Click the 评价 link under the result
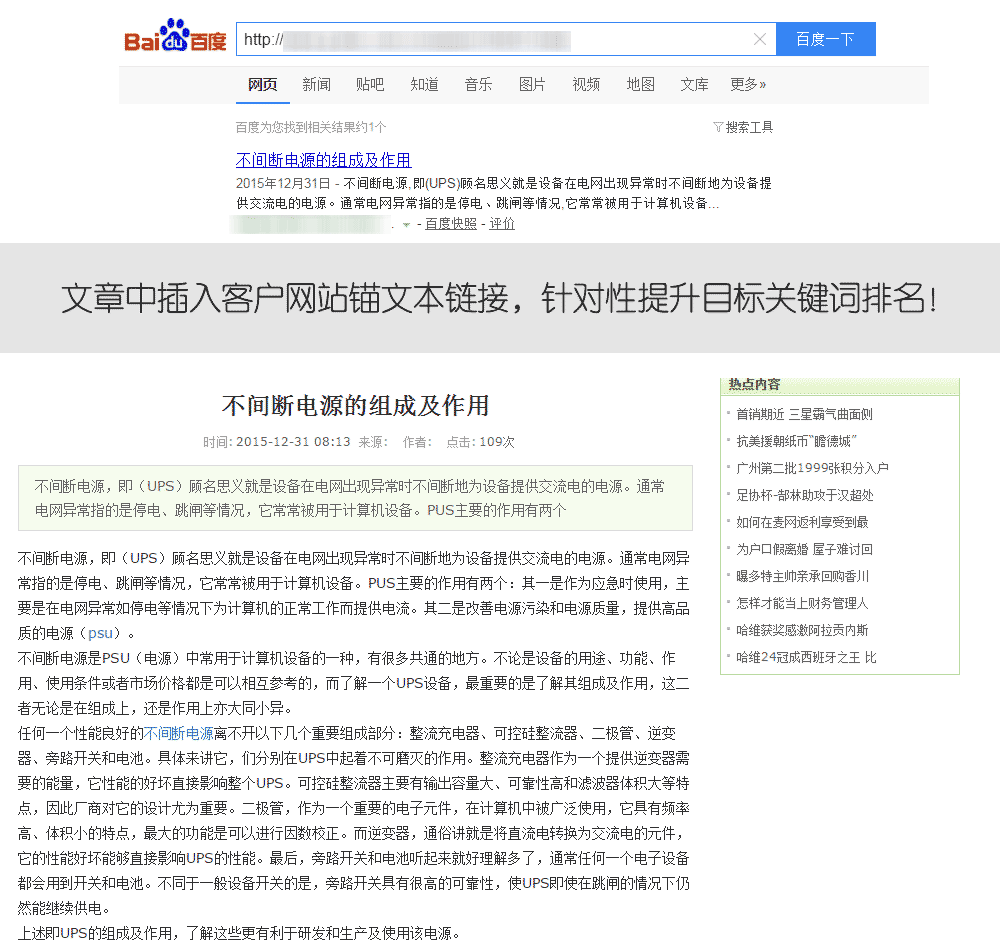This screenshot has height=952, width=1000. tap(502, 224)
